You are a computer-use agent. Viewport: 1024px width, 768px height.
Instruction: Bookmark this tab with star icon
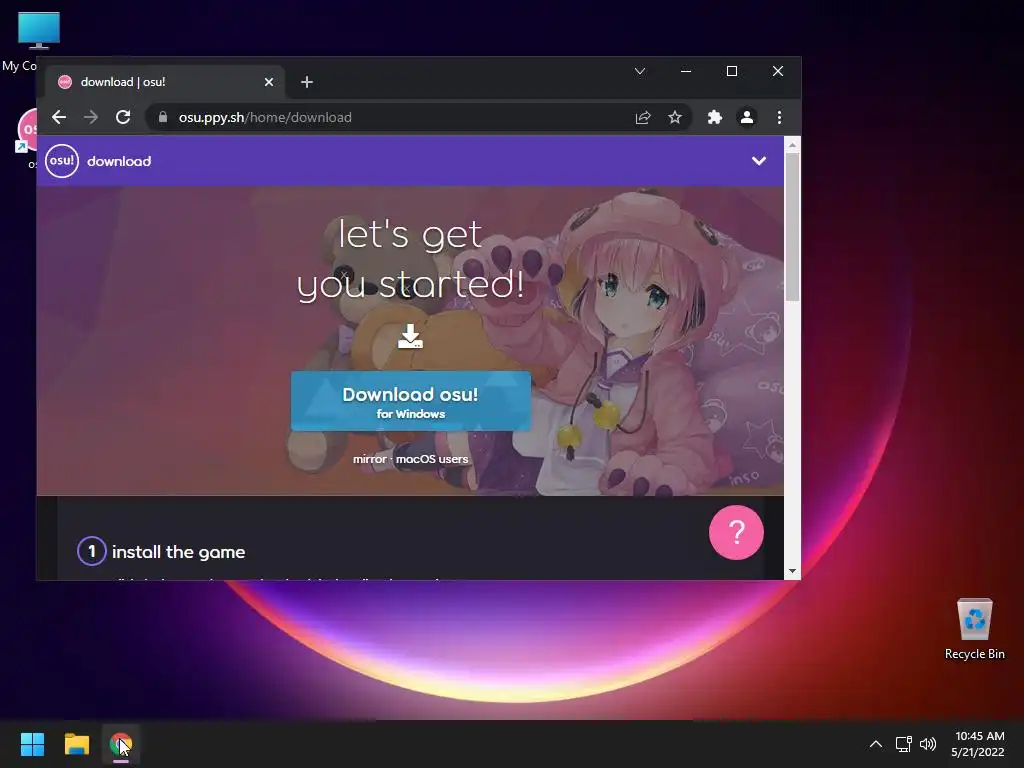click(675, 118)
